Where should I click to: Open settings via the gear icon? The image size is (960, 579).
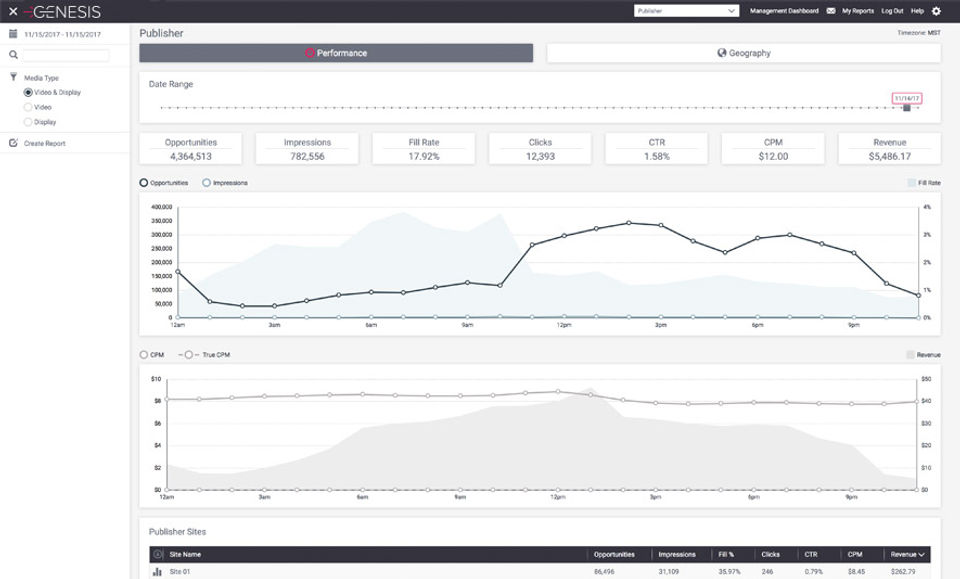(936, 11)
